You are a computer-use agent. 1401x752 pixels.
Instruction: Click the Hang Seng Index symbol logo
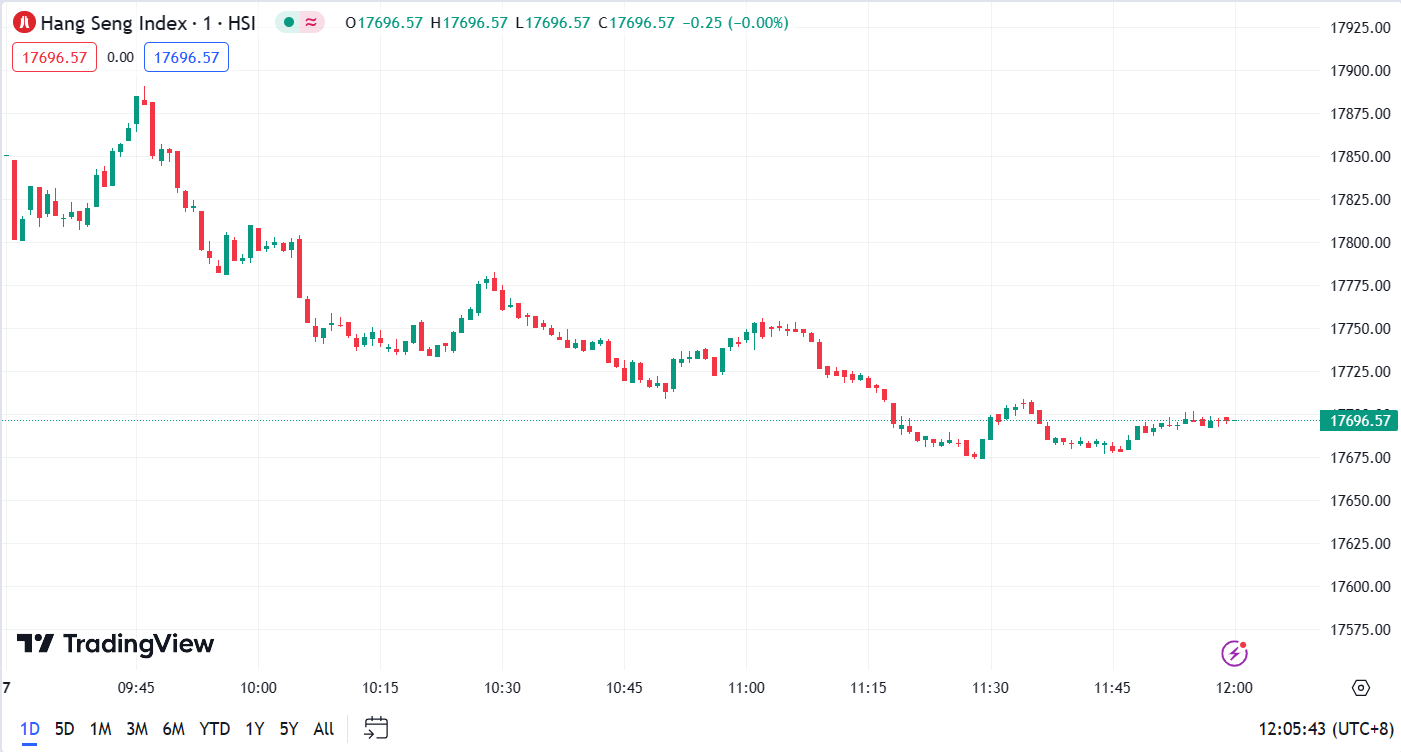(27, 20)
